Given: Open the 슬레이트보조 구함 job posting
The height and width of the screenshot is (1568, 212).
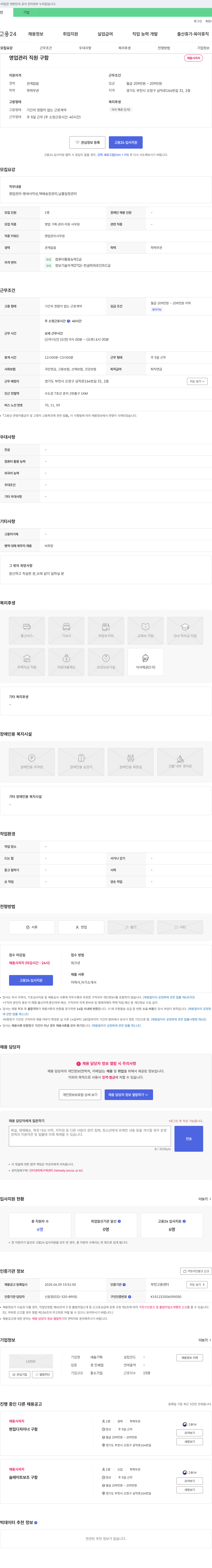Looking at the screenshot, I should [23, 1477].
